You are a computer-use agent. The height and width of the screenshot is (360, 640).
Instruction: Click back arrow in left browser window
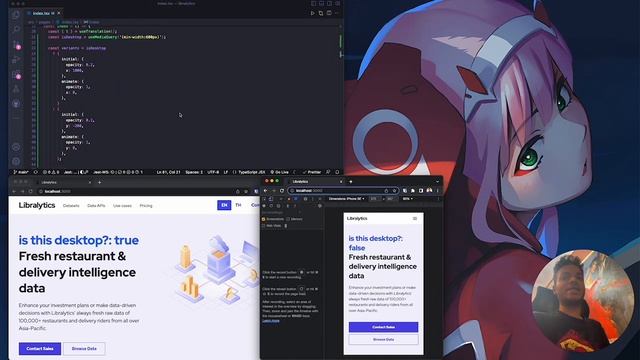[x=15, y=191]
